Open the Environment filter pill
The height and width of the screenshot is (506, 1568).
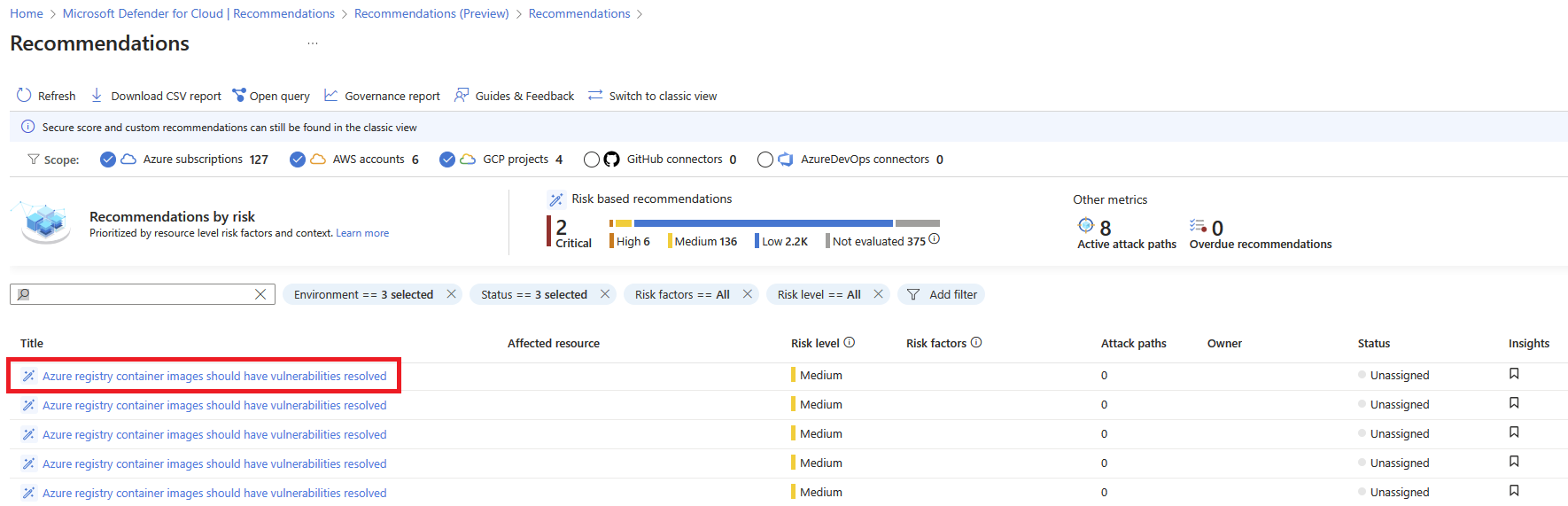tap(363, 294)
